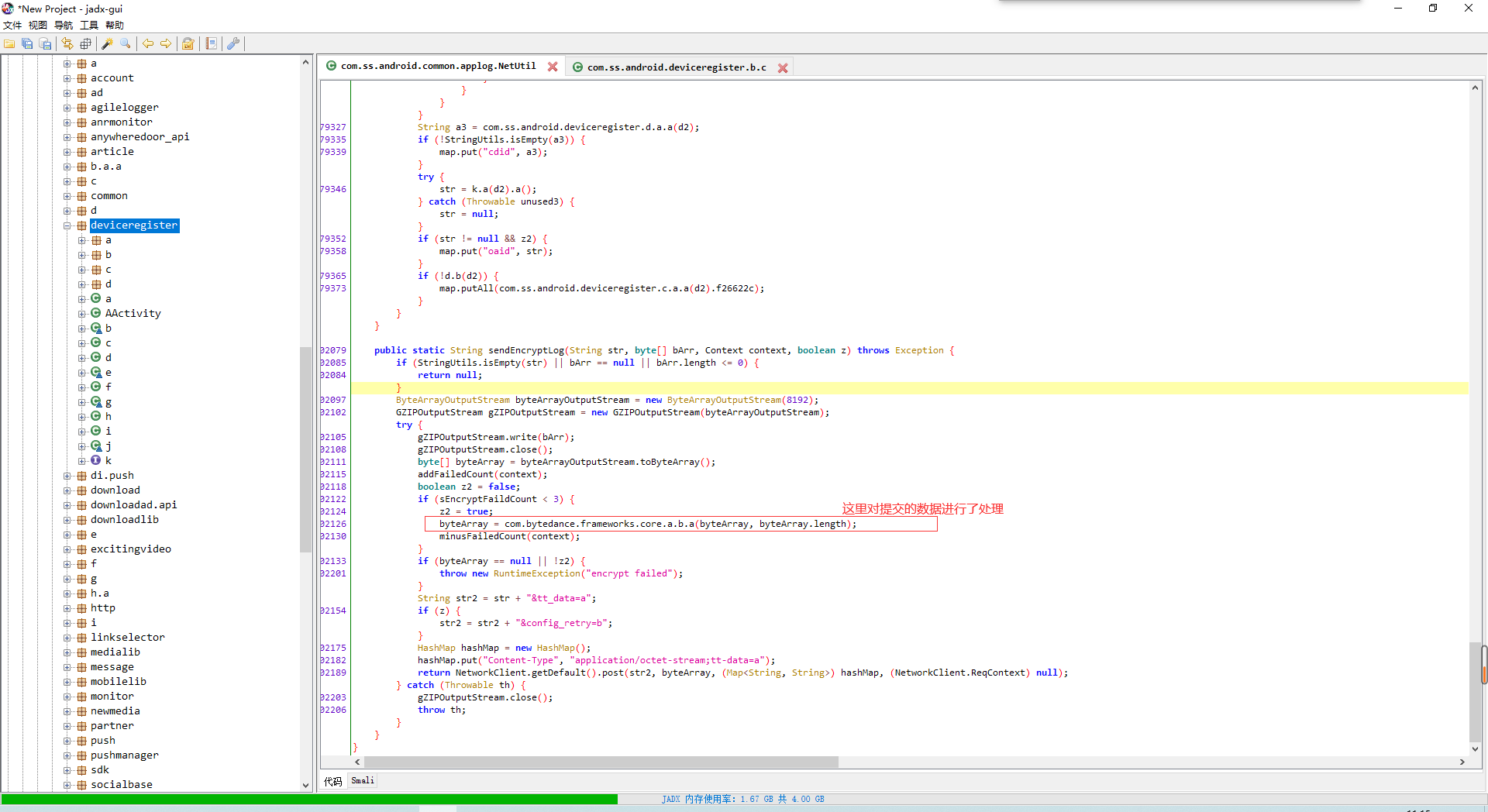The image size is (1488, 812).
Task: Click the Save all icon
Action: [27, 44]
